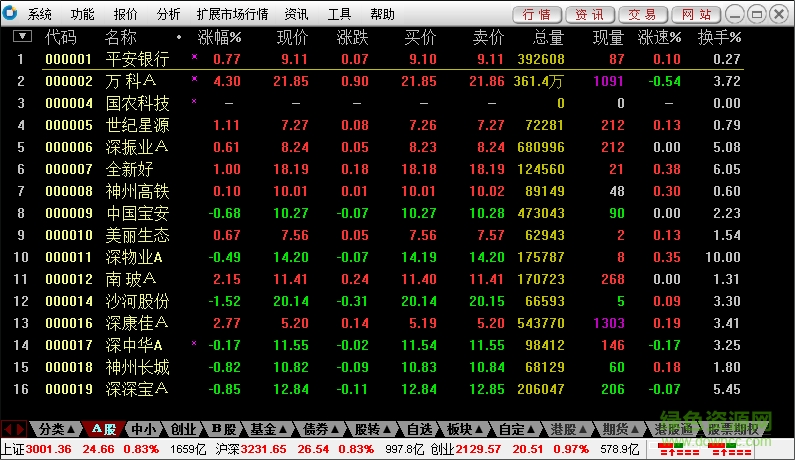
Task: Select stock row 美丽生态
Action: [378, 235]
